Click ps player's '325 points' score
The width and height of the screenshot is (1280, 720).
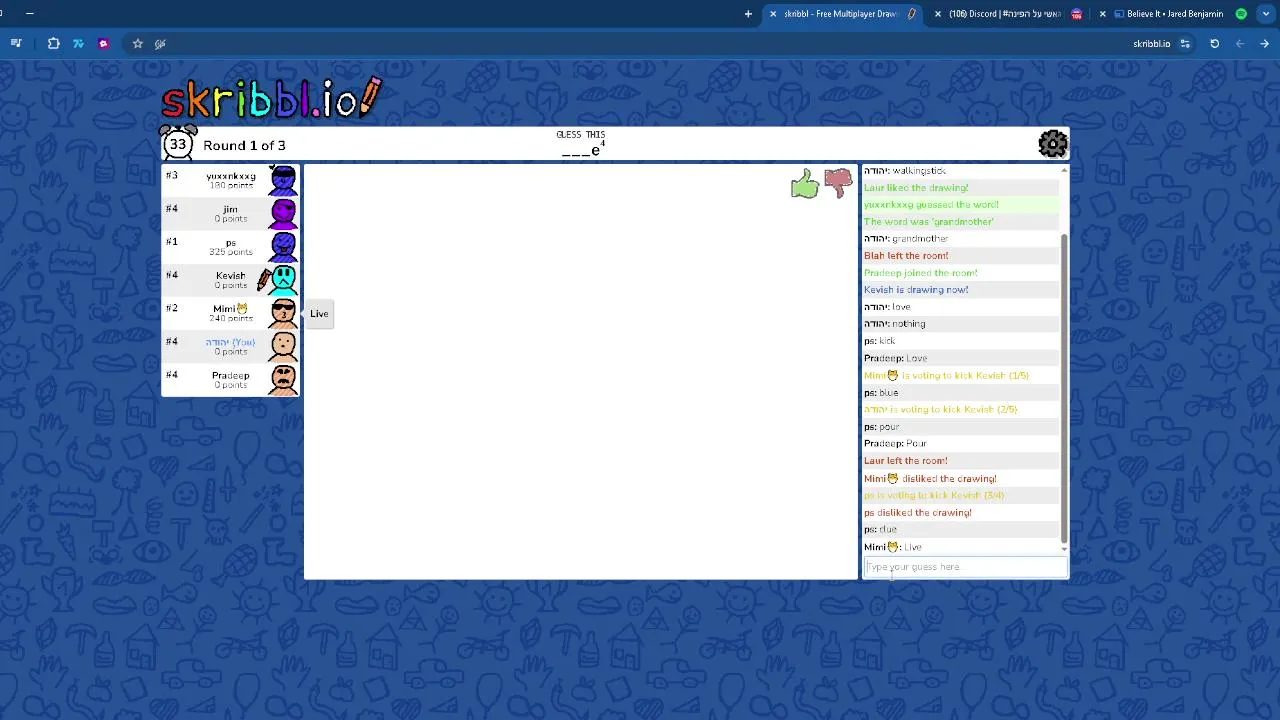231,252
